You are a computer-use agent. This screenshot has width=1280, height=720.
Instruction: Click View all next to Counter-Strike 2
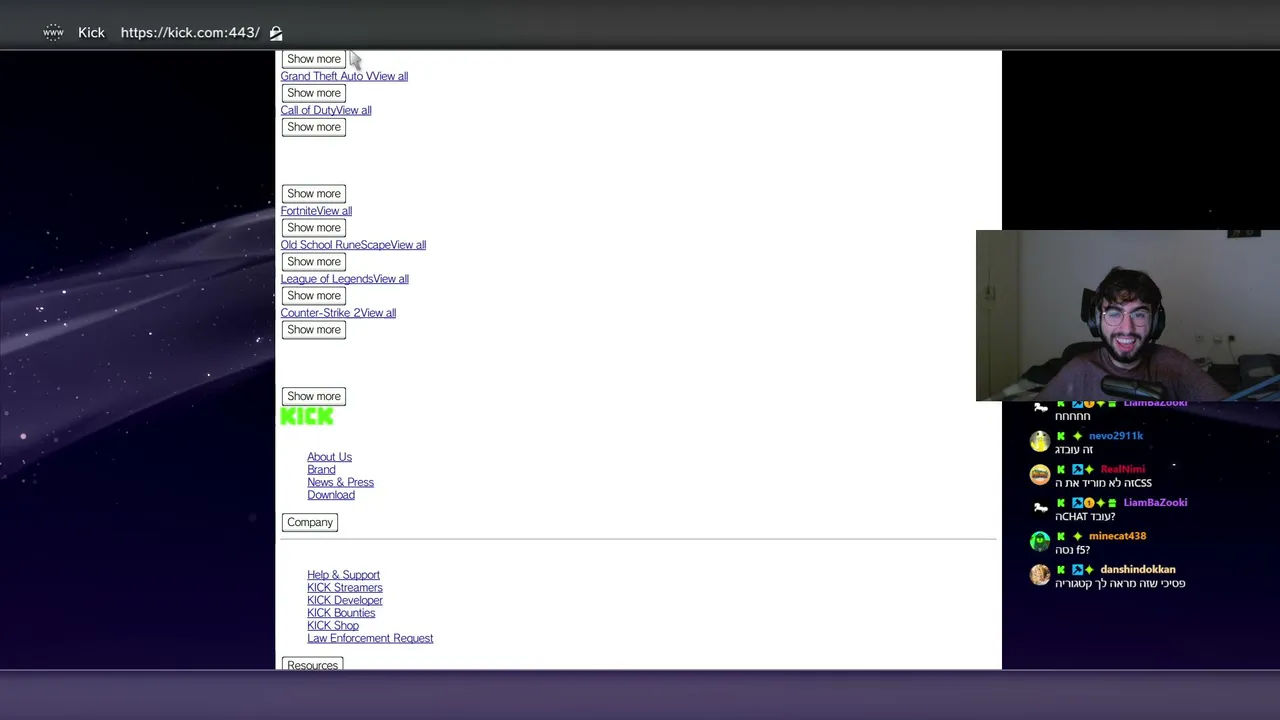tap(378, 313)
